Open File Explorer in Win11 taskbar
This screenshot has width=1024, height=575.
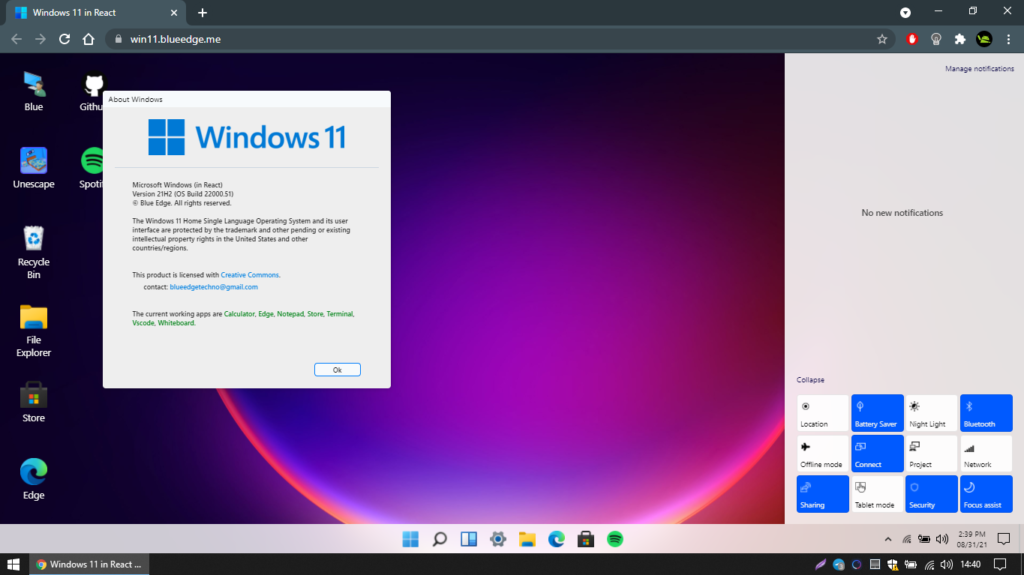[527, 539]
